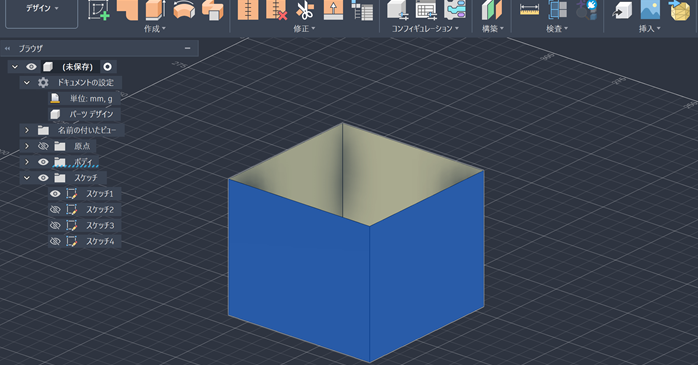
Task: Hide the スケッチ sketches folder
Action: 43,178
